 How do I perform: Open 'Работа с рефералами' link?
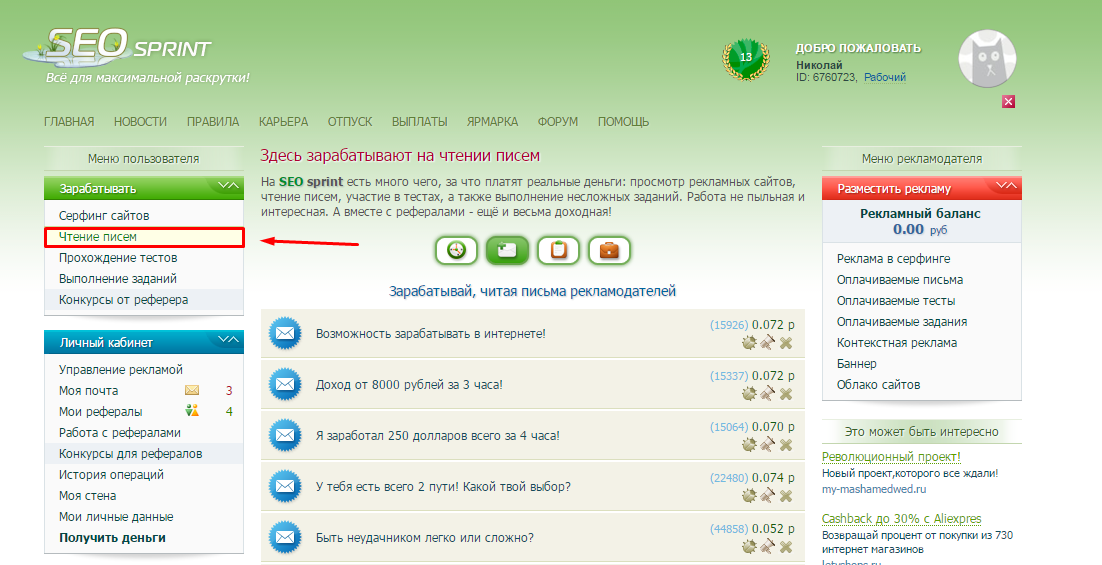click(x=120, y=433)
